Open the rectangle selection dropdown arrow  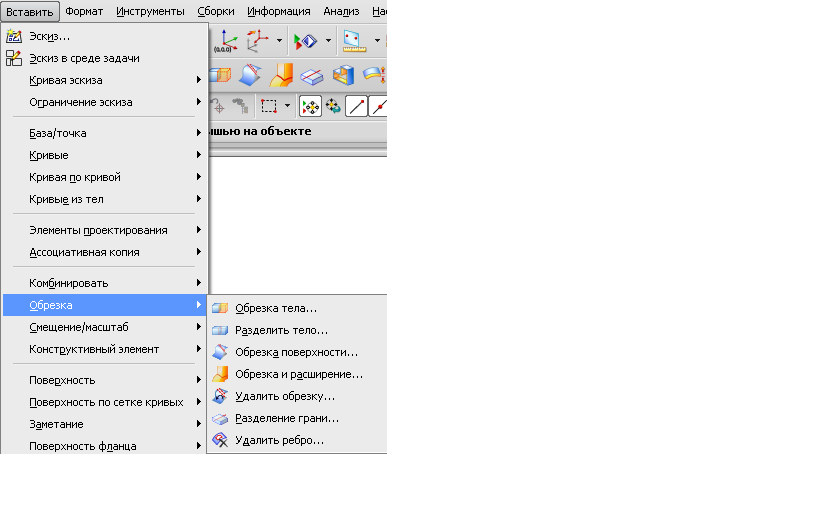tap(287, 106)
